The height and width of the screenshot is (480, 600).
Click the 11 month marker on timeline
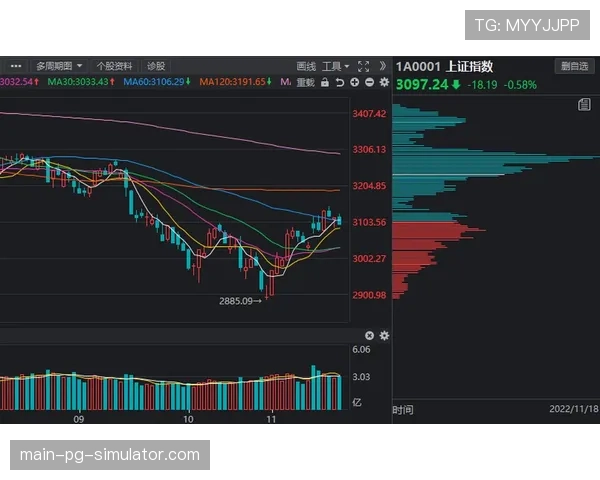(x=271, y=419)
